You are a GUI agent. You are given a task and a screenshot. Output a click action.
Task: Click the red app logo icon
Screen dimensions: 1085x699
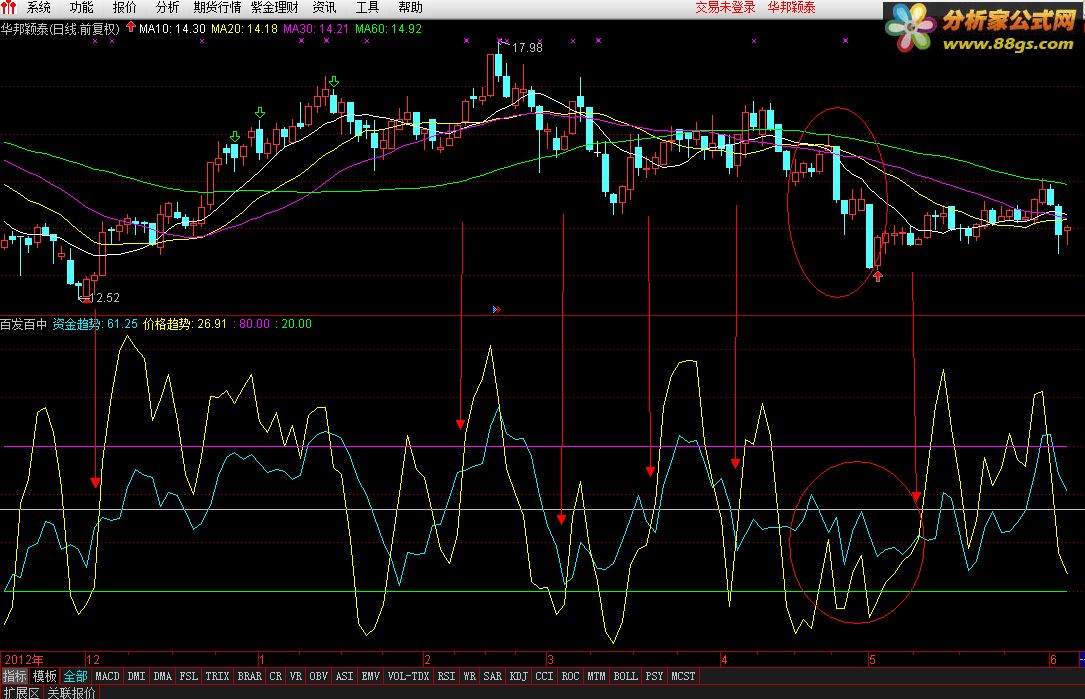point(8,8)
